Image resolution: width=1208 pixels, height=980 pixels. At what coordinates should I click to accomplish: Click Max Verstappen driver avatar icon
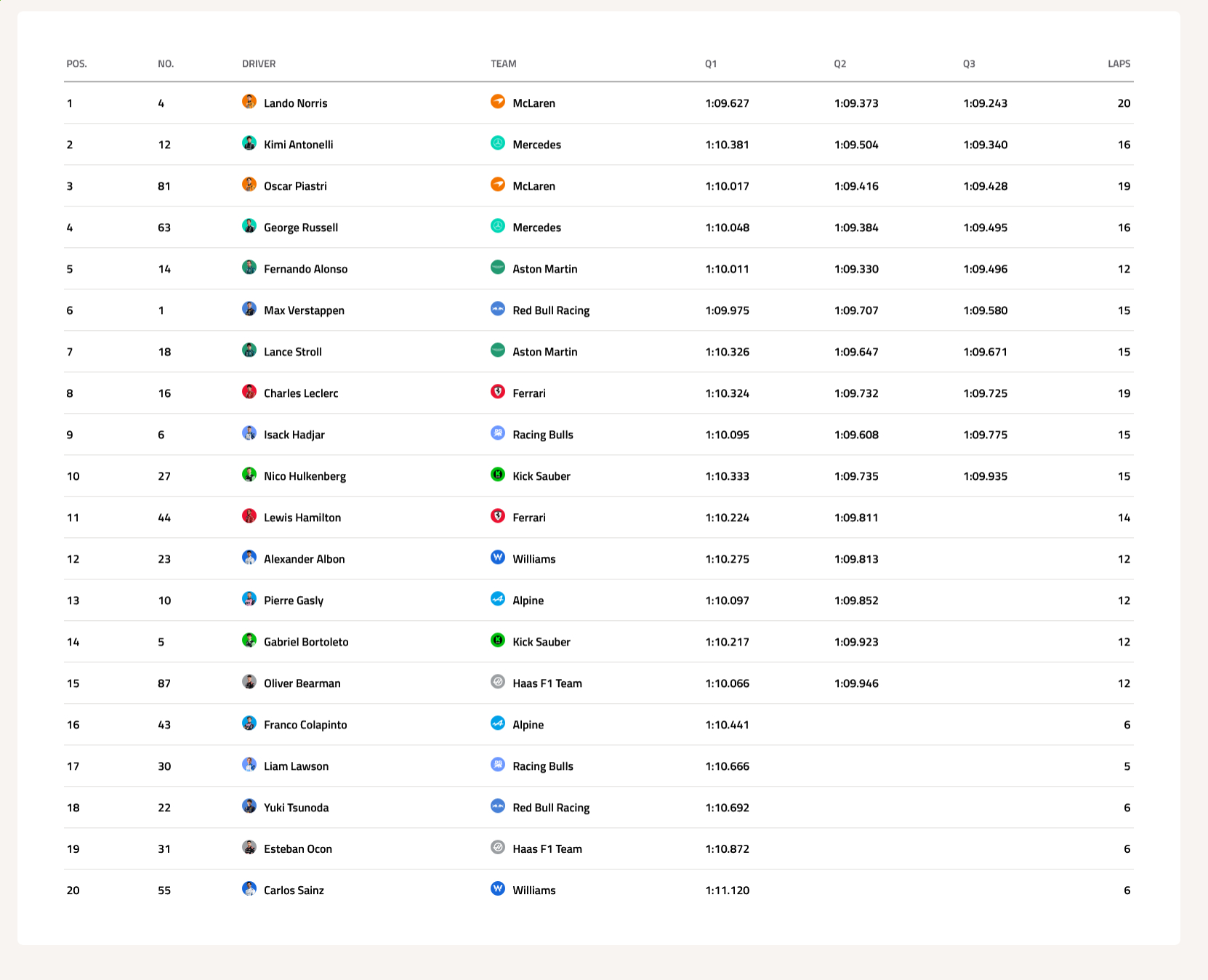(249, 309)
